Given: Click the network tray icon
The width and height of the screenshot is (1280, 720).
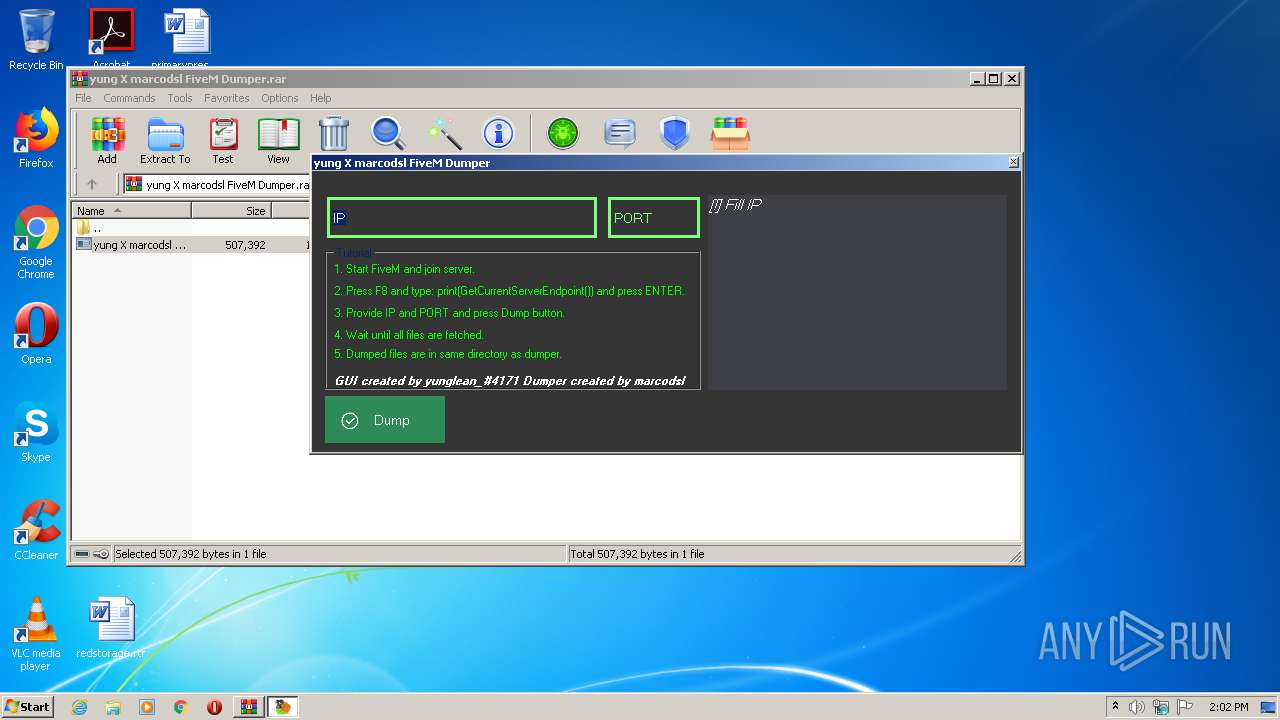Looking at the screenshot, I should pos(1161,707).
